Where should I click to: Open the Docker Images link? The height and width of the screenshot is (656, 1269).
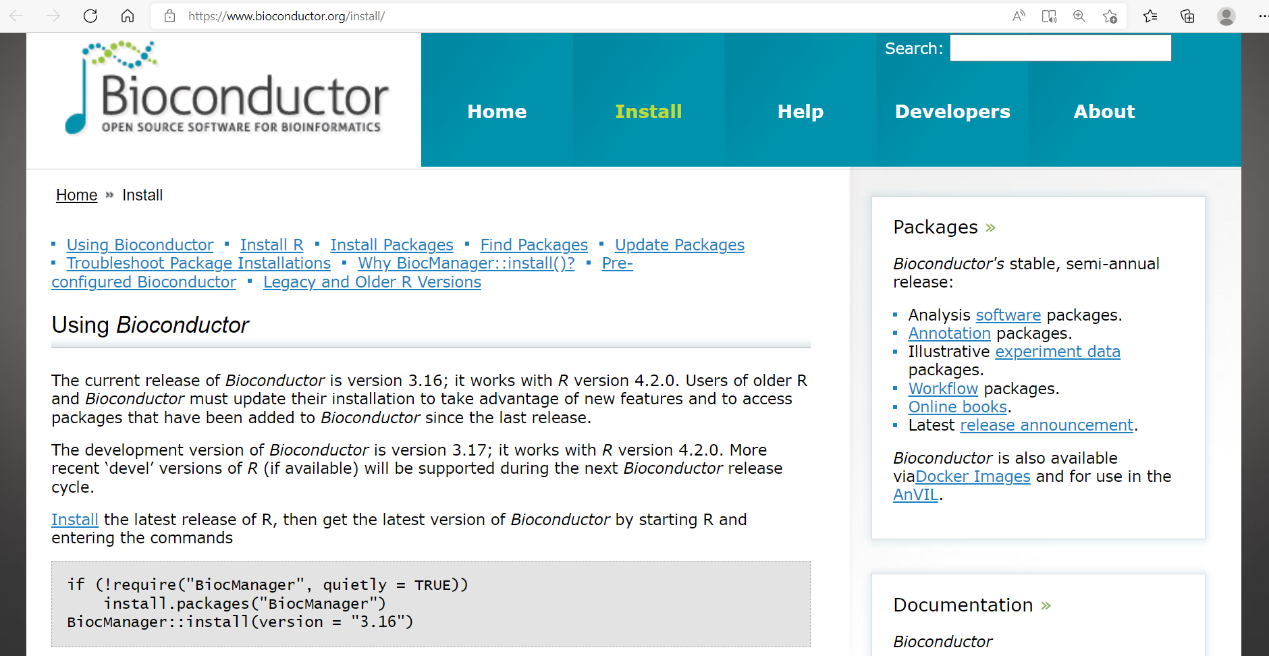pyautogui.click(x=973, y=477)
